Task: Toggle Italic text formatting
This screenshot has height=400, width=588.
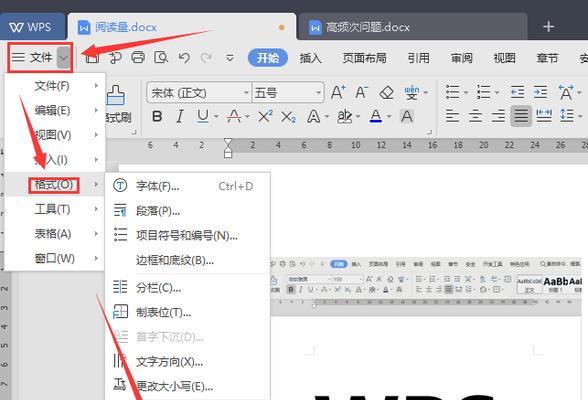Action: (180, 117)
